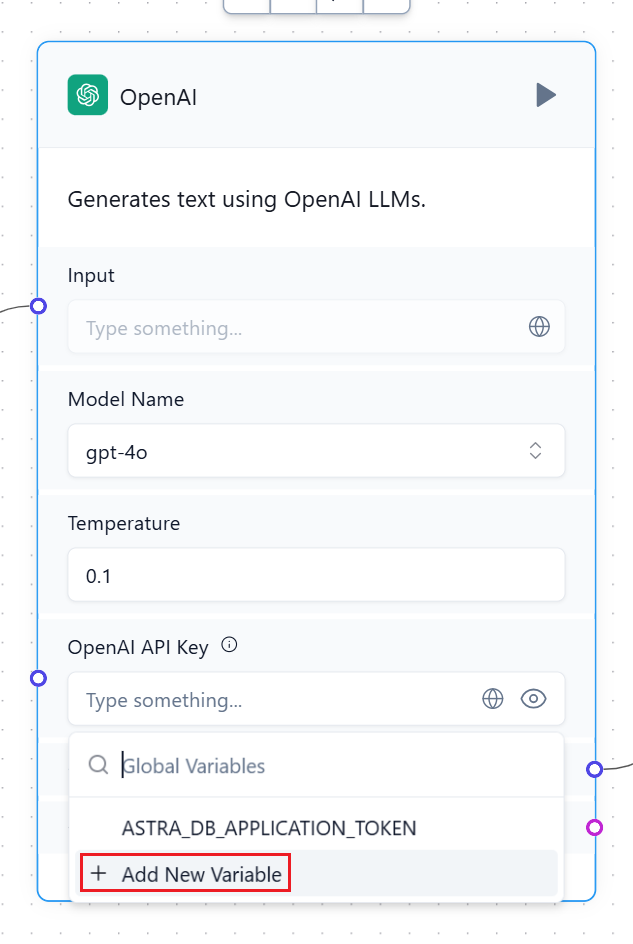Click the blue output handle on right edge

point(594,769)
